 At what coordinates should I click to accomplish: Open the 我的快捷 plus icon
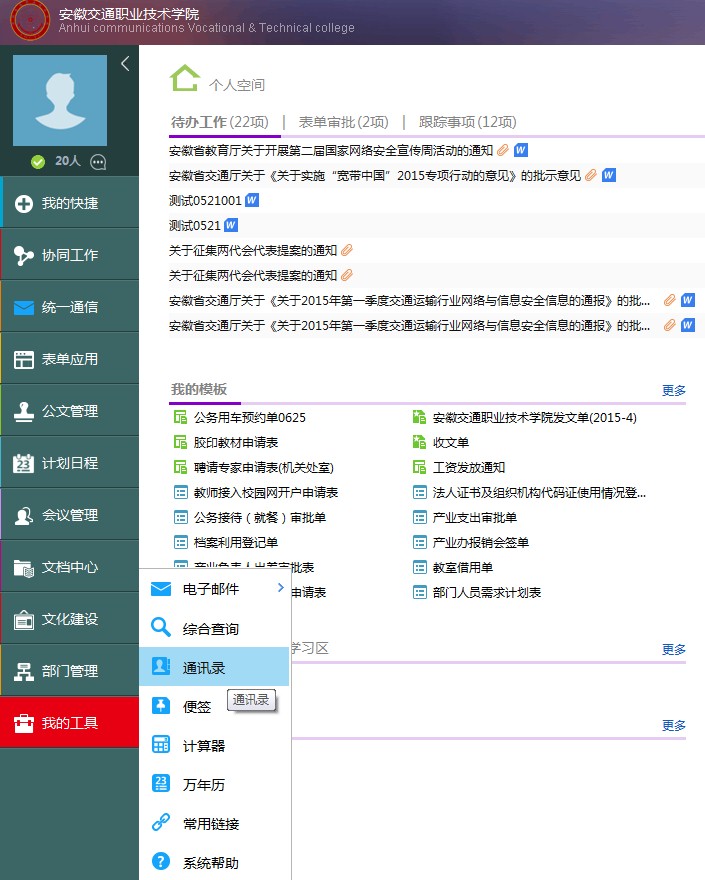24,204
